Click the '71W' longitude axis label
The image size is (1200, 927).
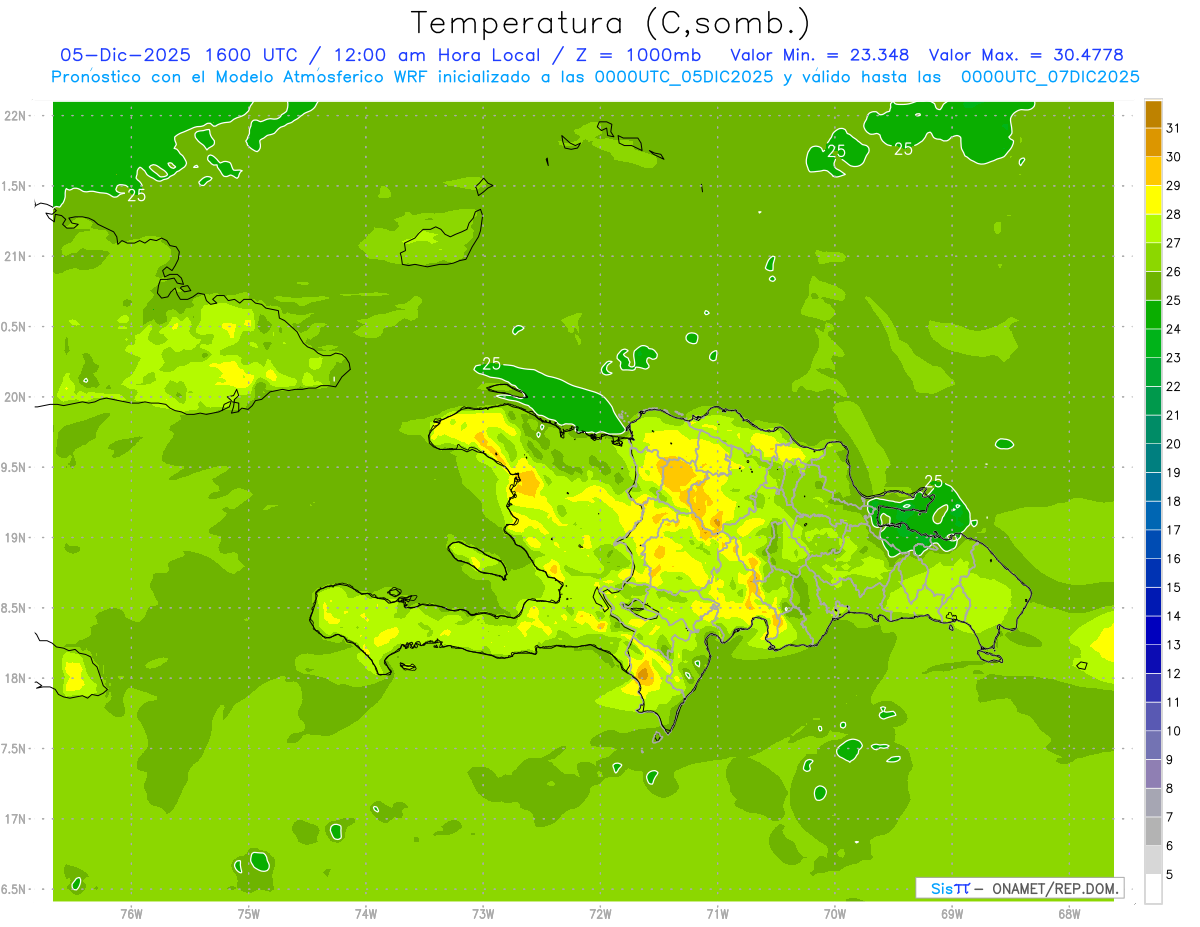tap(717, 914)
